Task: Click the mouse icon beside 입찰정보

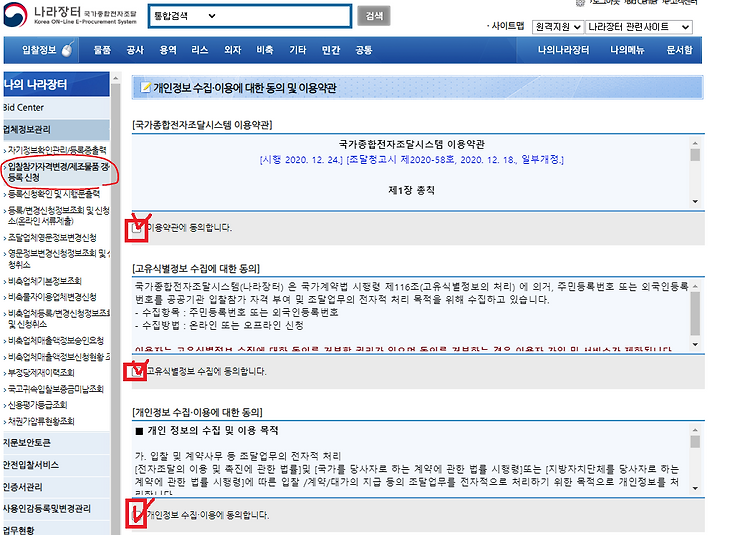Action: [67, 49]
